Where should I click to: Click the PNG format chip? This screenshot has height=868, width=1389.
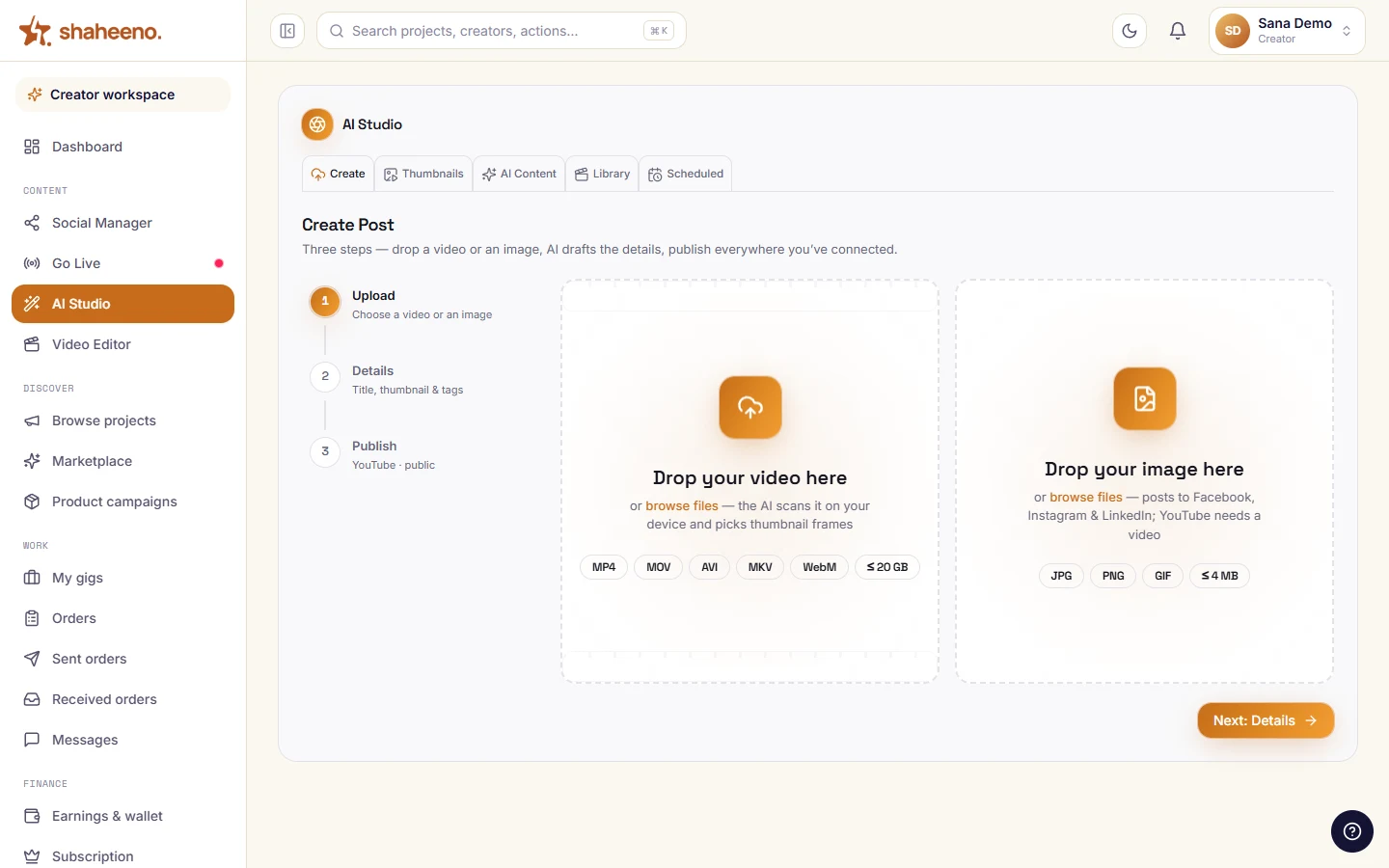[1113, 576]
